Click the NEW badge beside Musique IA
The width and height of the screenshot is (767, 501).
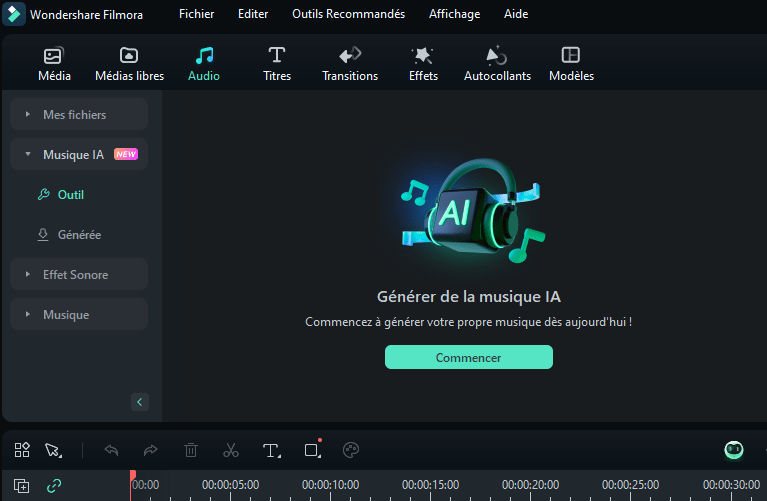[126, 154]
